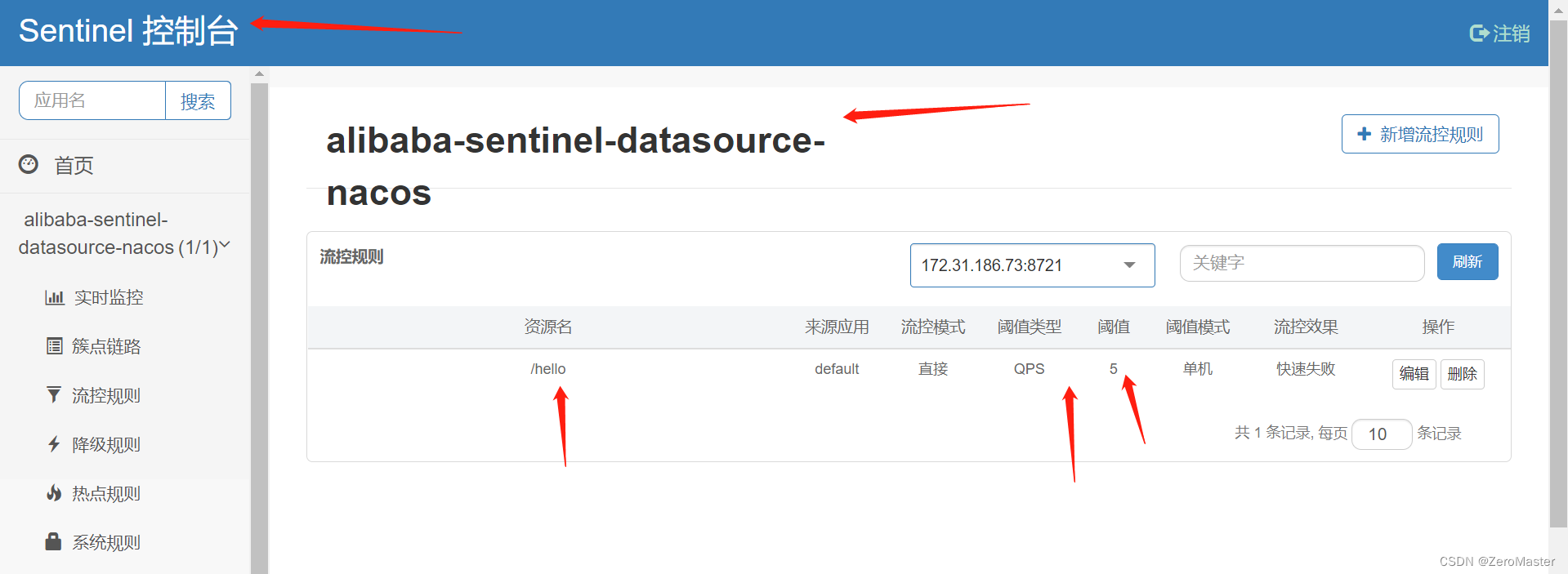Open 热点规则 in the sidebar
This screenshot has width=1568, height=574.
[x=106, y=493]
